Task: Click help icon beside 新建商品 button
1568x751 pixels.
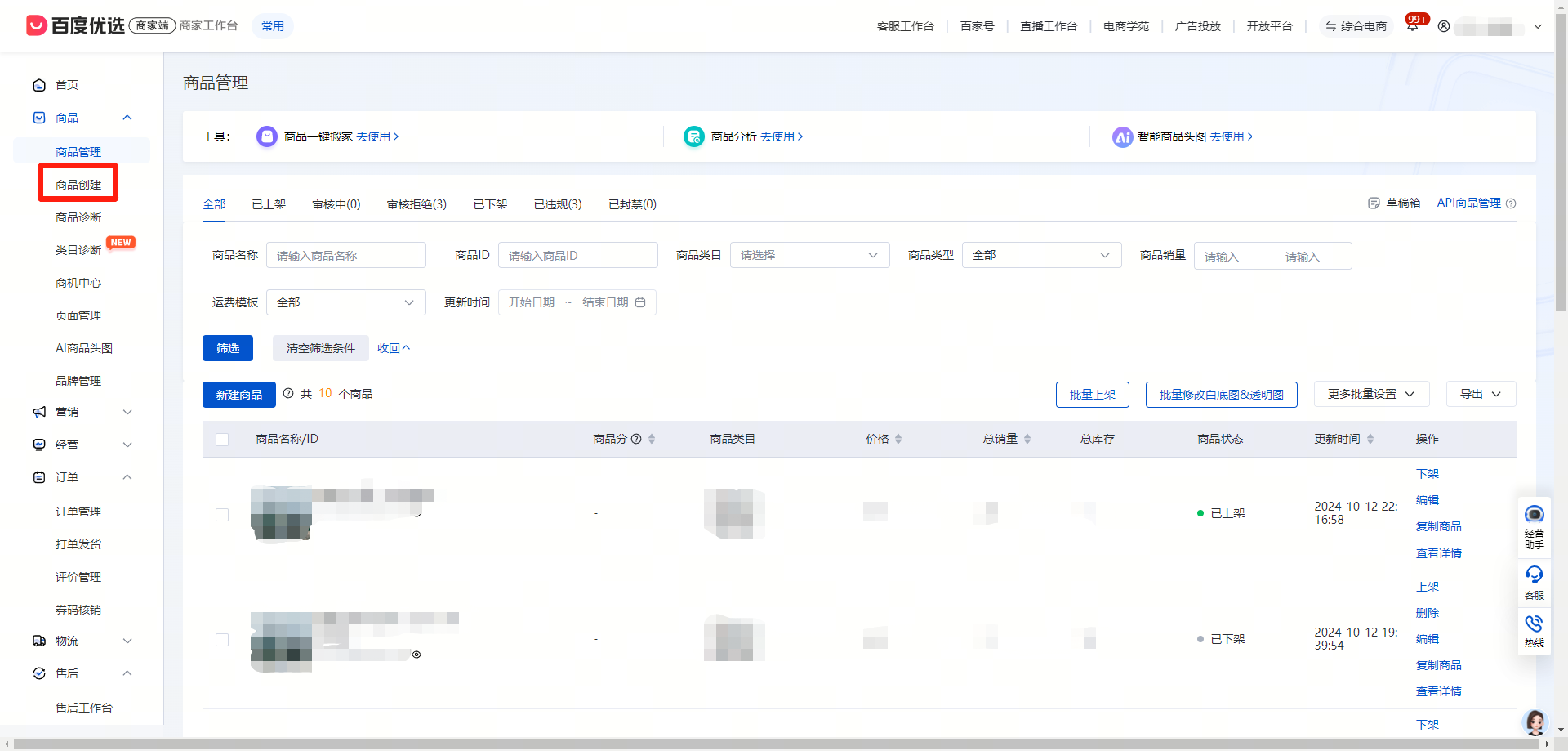Action: click(288, 393)
